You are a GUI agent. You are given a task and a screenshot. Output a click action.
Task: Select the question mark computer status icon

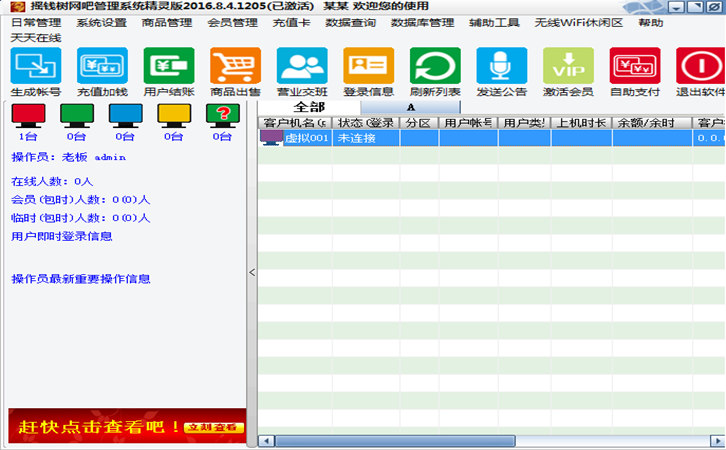tap(222, 115)
